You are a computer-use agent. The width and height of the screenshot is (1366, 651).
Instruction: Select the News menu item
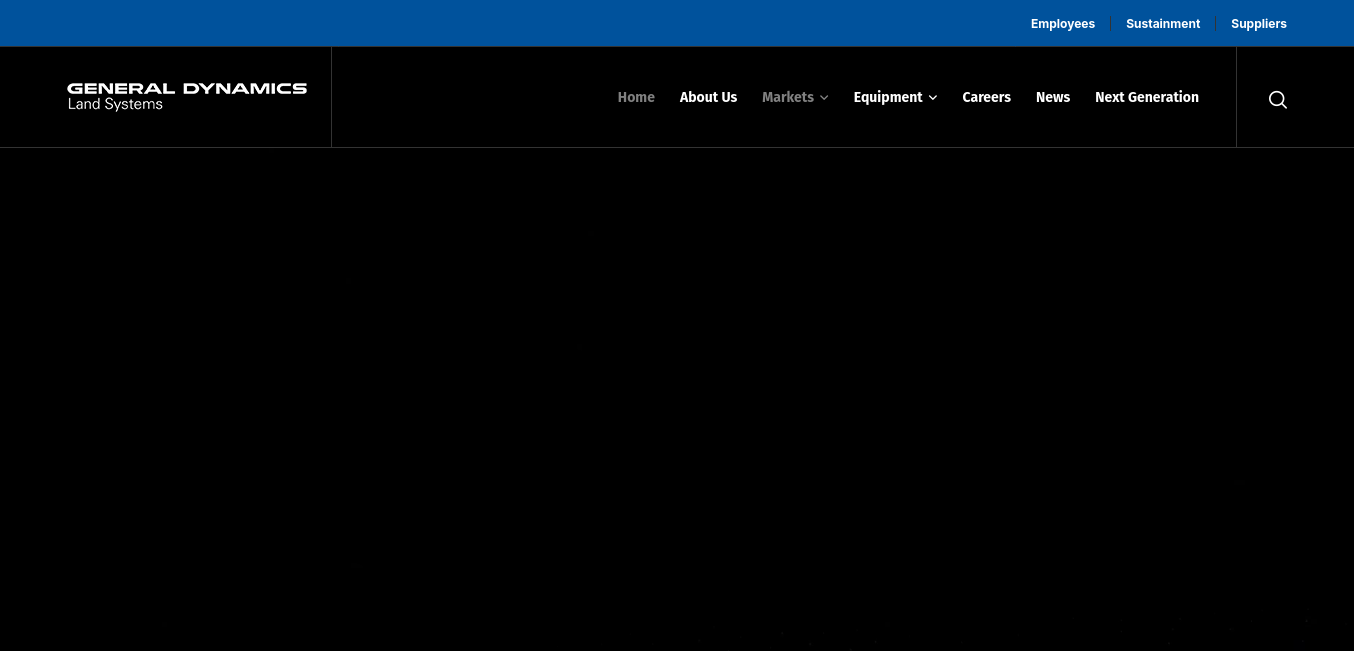(x=1053, y=97)
